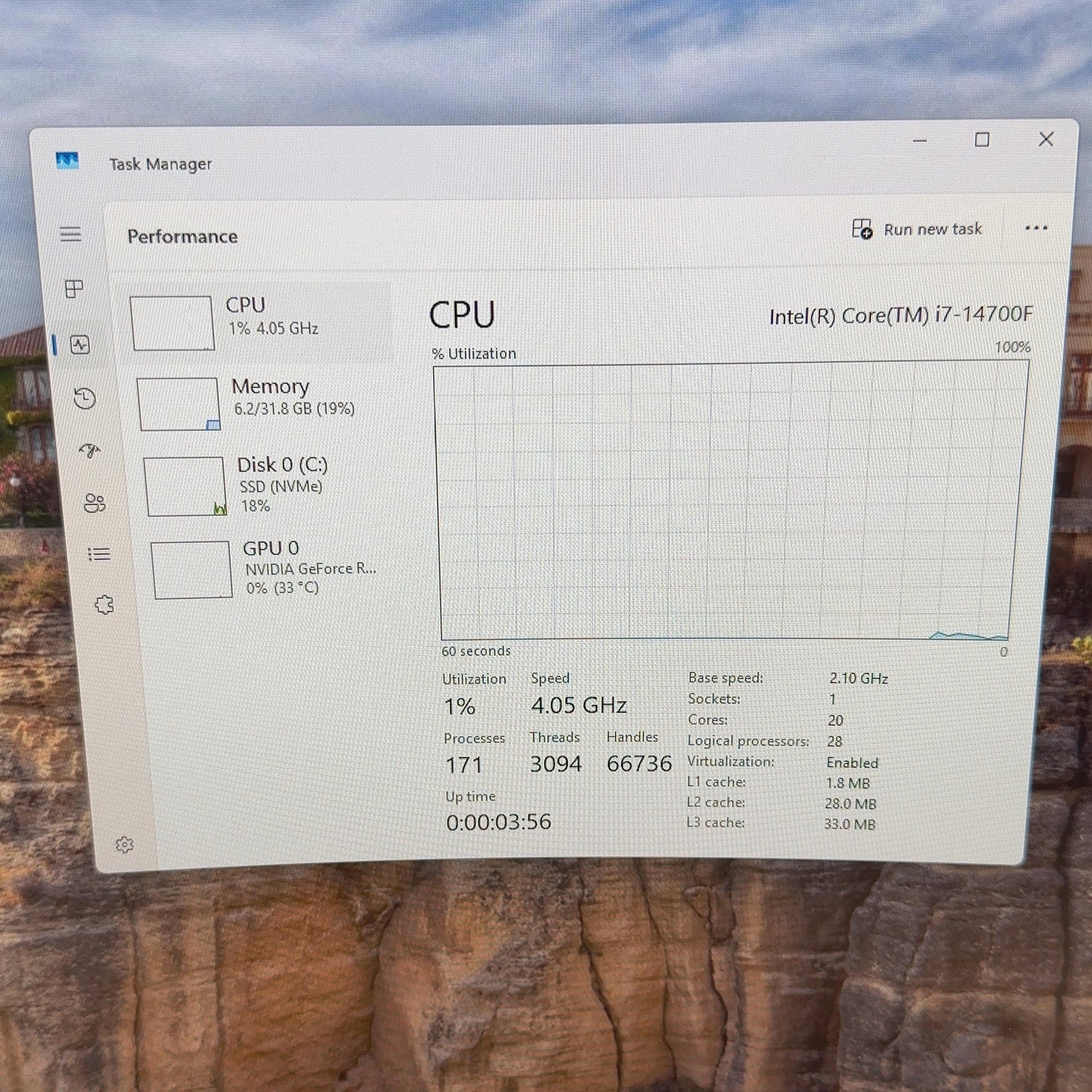Select the Memory performance item
The width and height of the screenshot is (1092, 1092).
[265, 403]
